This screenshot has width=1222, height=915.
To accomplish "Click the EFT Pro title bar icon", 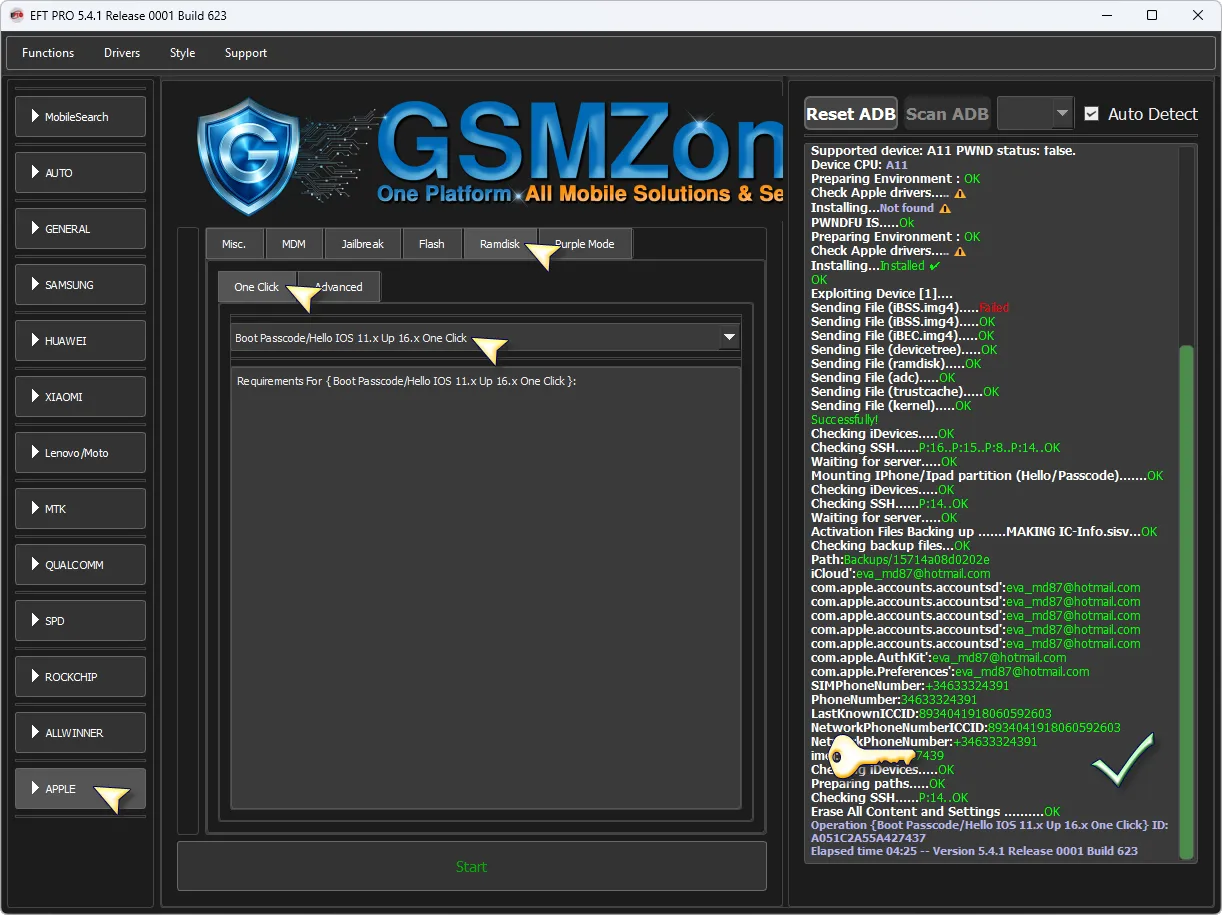I will 17,16.
